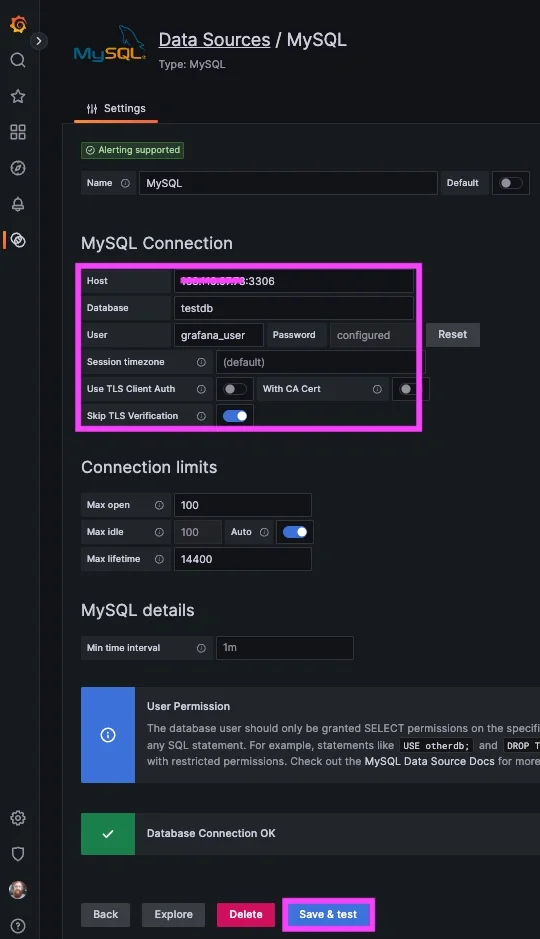Open Explore for this data source
Image resolution: width=540 pixels, height=939 pixels.
pos(174,914)
